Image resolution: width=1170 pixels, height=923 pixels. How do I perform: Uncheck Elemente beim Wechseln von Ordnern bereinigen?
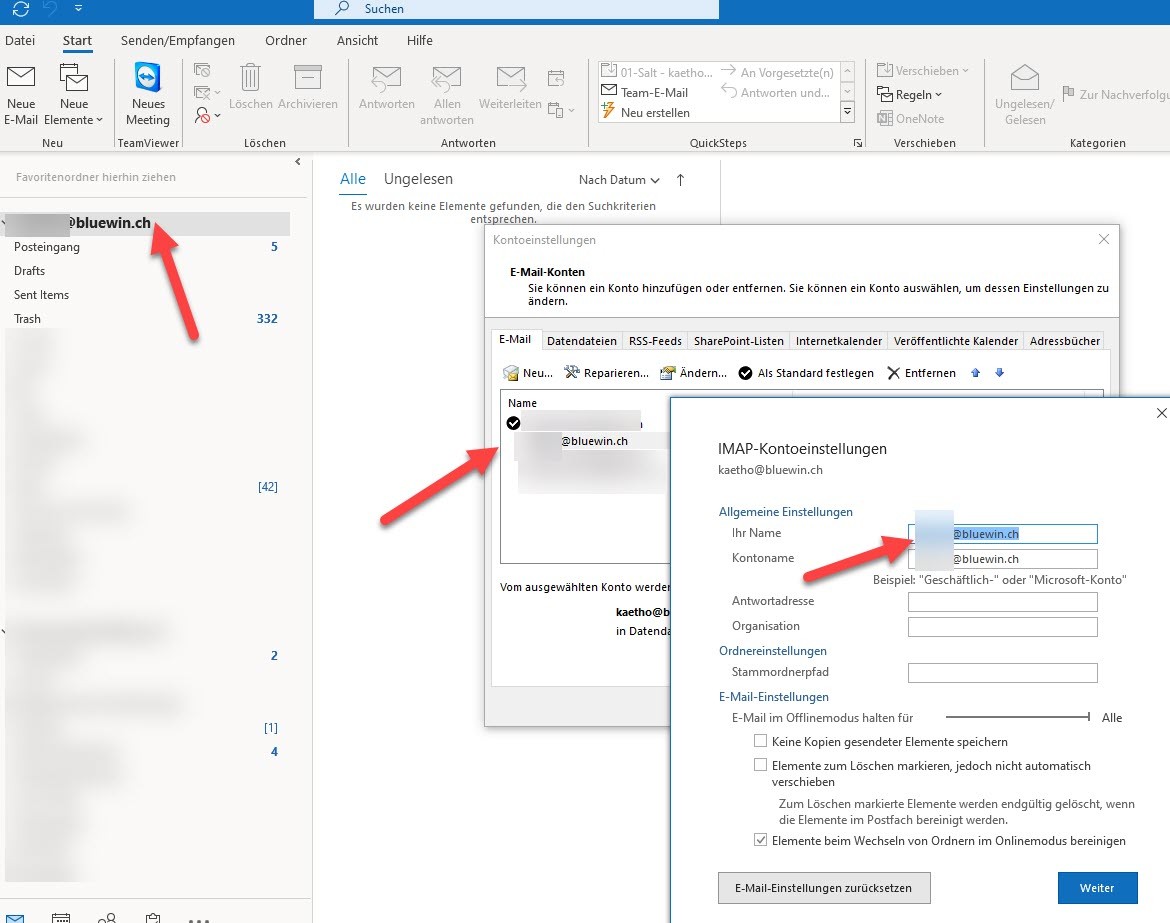761,841
